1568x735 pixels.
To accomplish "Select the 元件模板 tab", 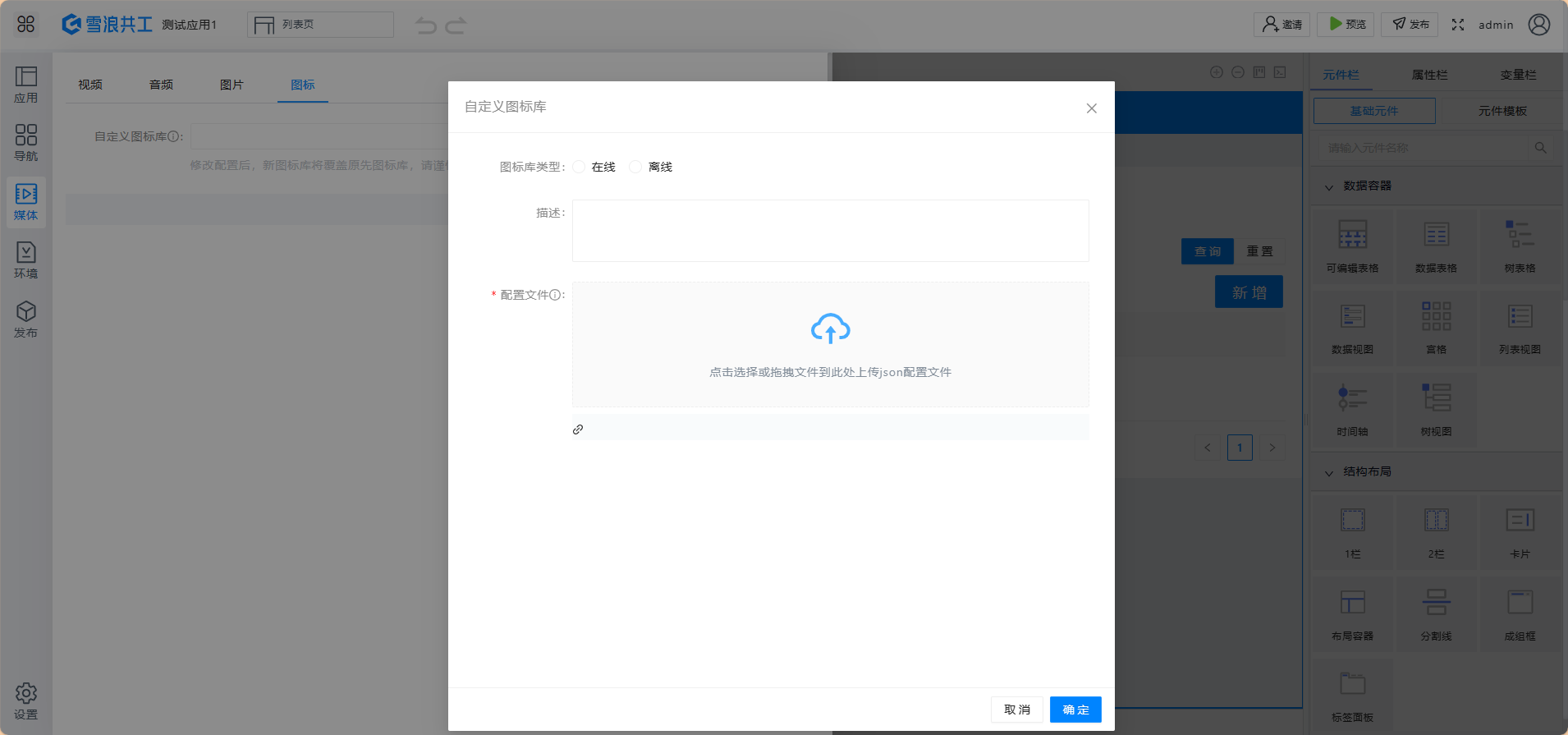I will tap(1502, 111).
